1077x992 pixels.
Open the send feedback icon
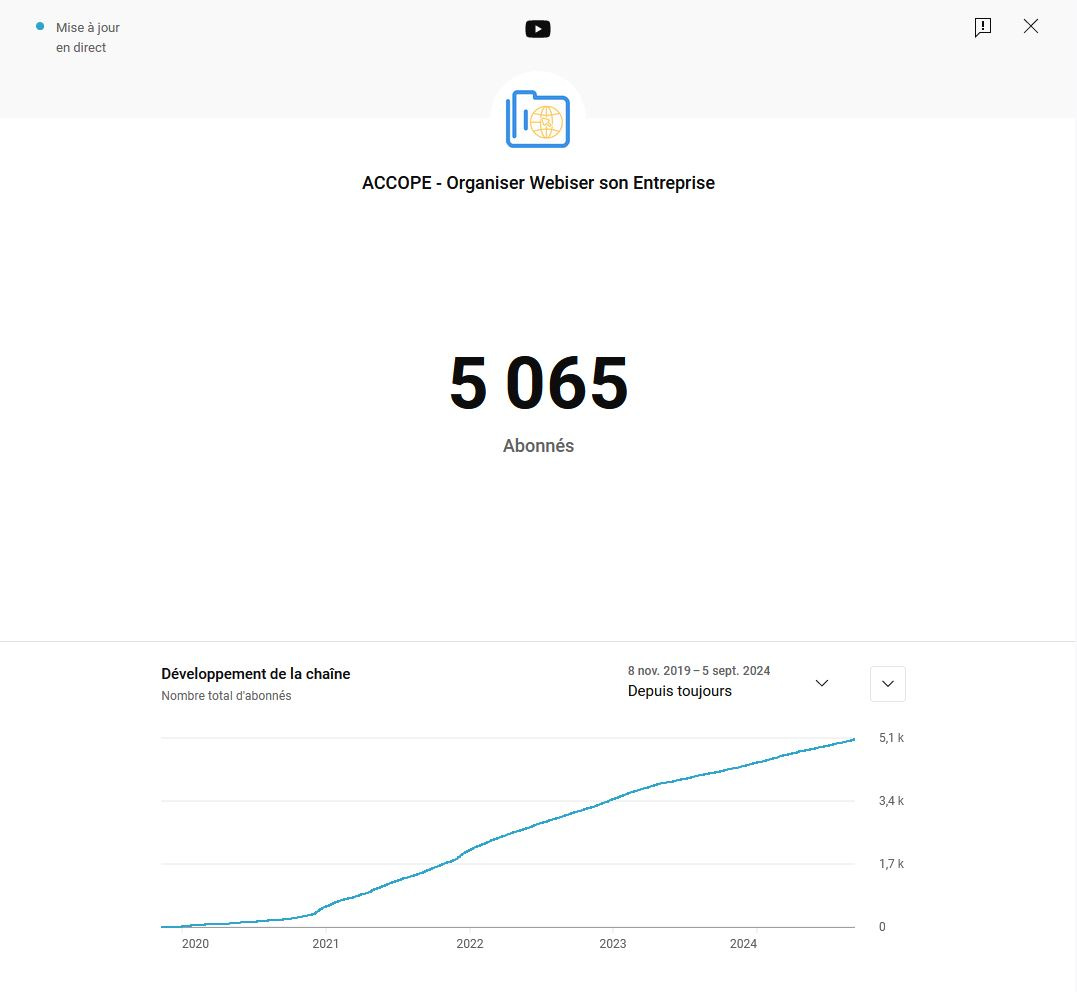coord(983,27)
